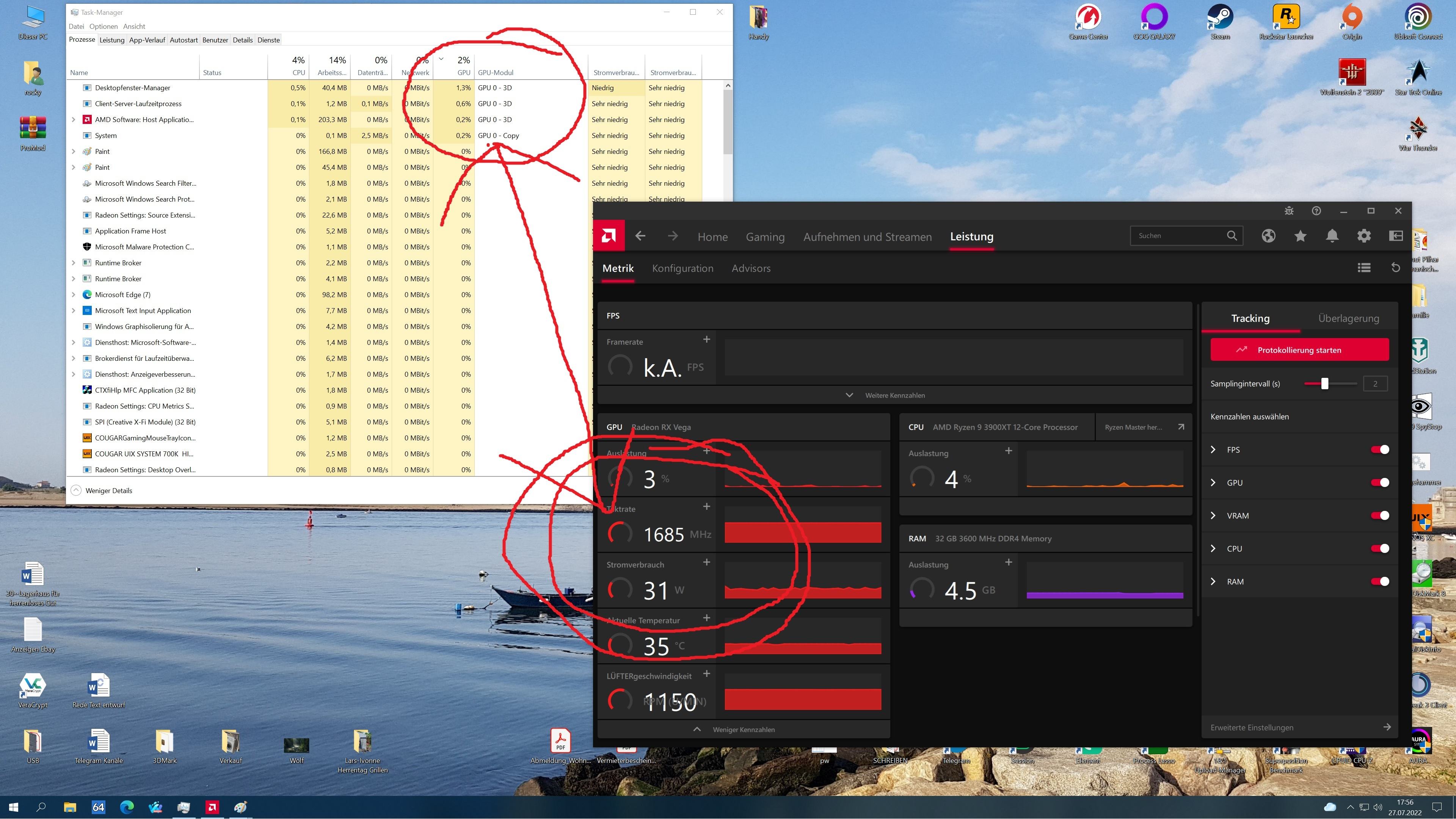Open the Leistung tab in Task-Manager
Screen dimensions: 1456x819
(x=111, y=40)
